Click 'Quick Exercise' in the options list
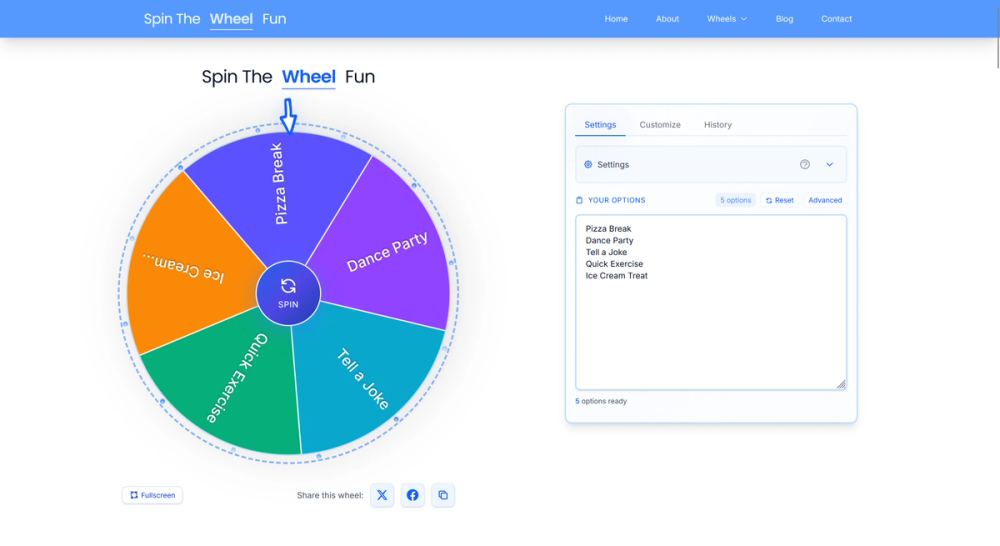1000x546 pixels. [x=614, y=264]
